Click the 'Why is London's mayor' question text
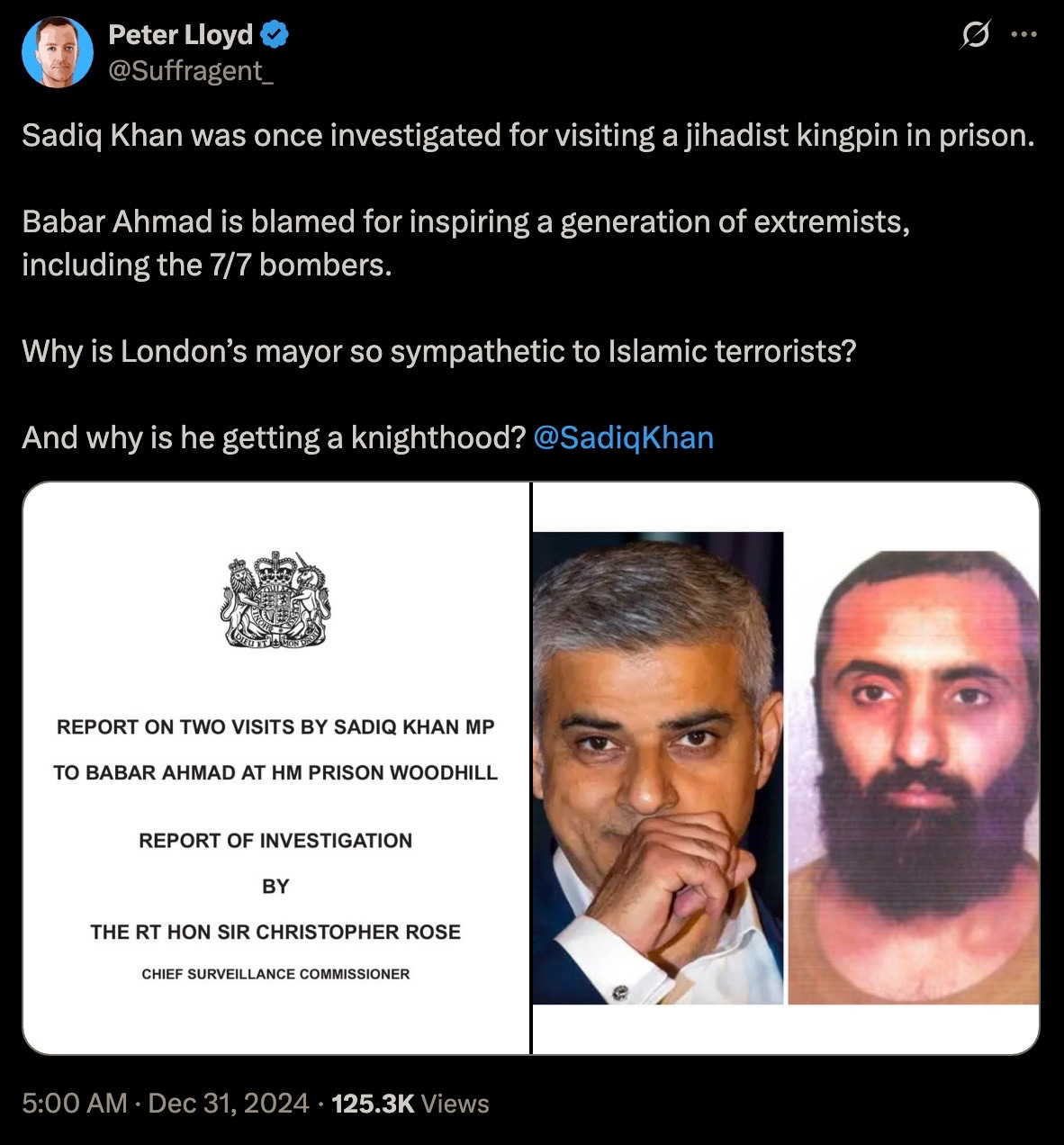This screenshot has height=1145, width=1064. tap(438, 351)
